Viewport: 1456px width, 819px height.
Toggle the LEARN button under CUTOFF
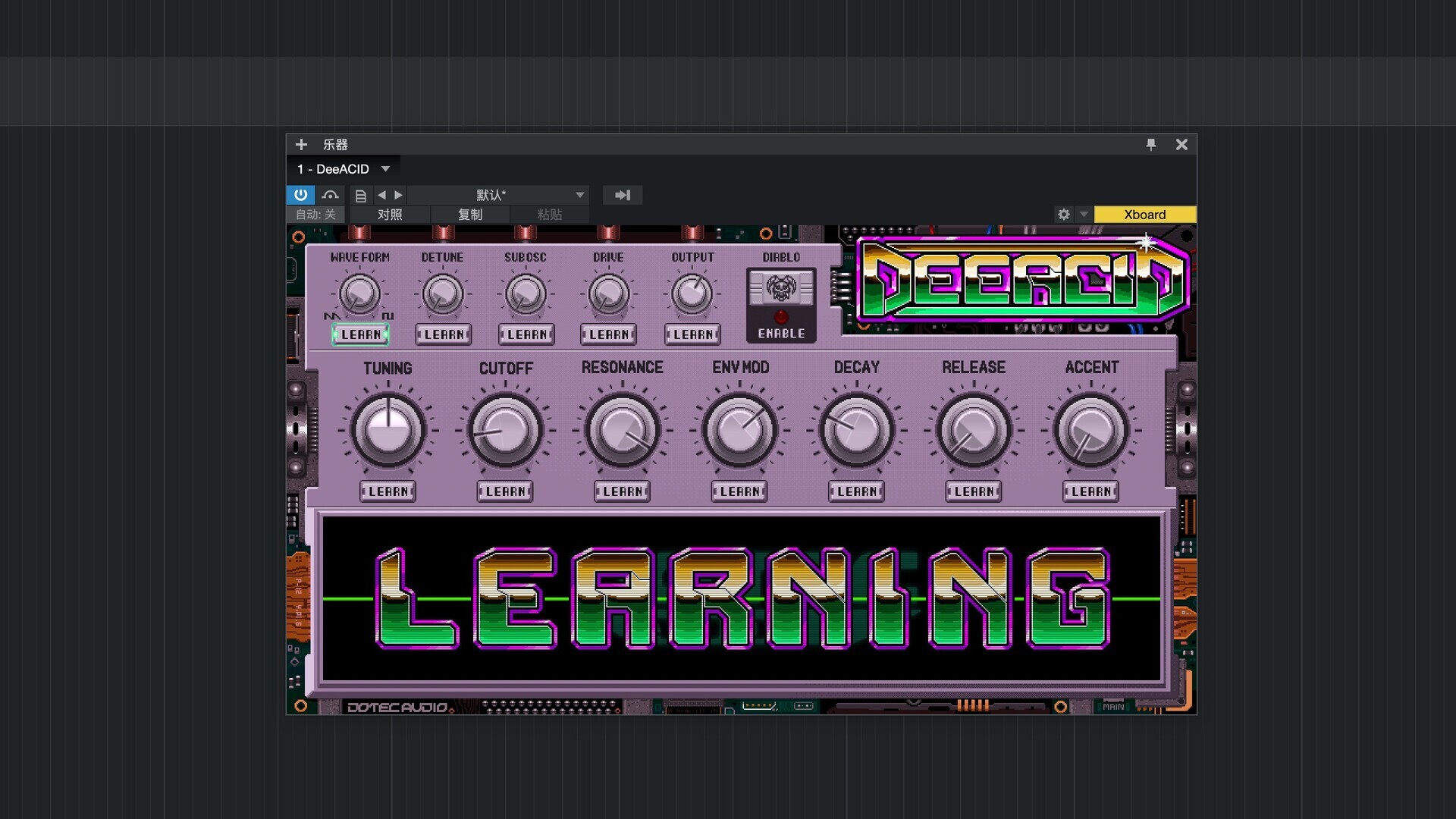[505, 491]
